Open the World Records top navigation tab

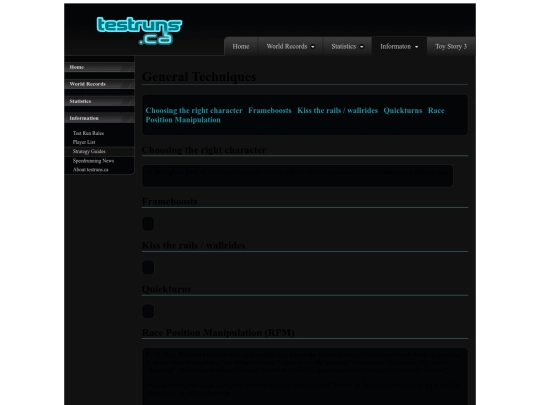click(x=287, y=46)
